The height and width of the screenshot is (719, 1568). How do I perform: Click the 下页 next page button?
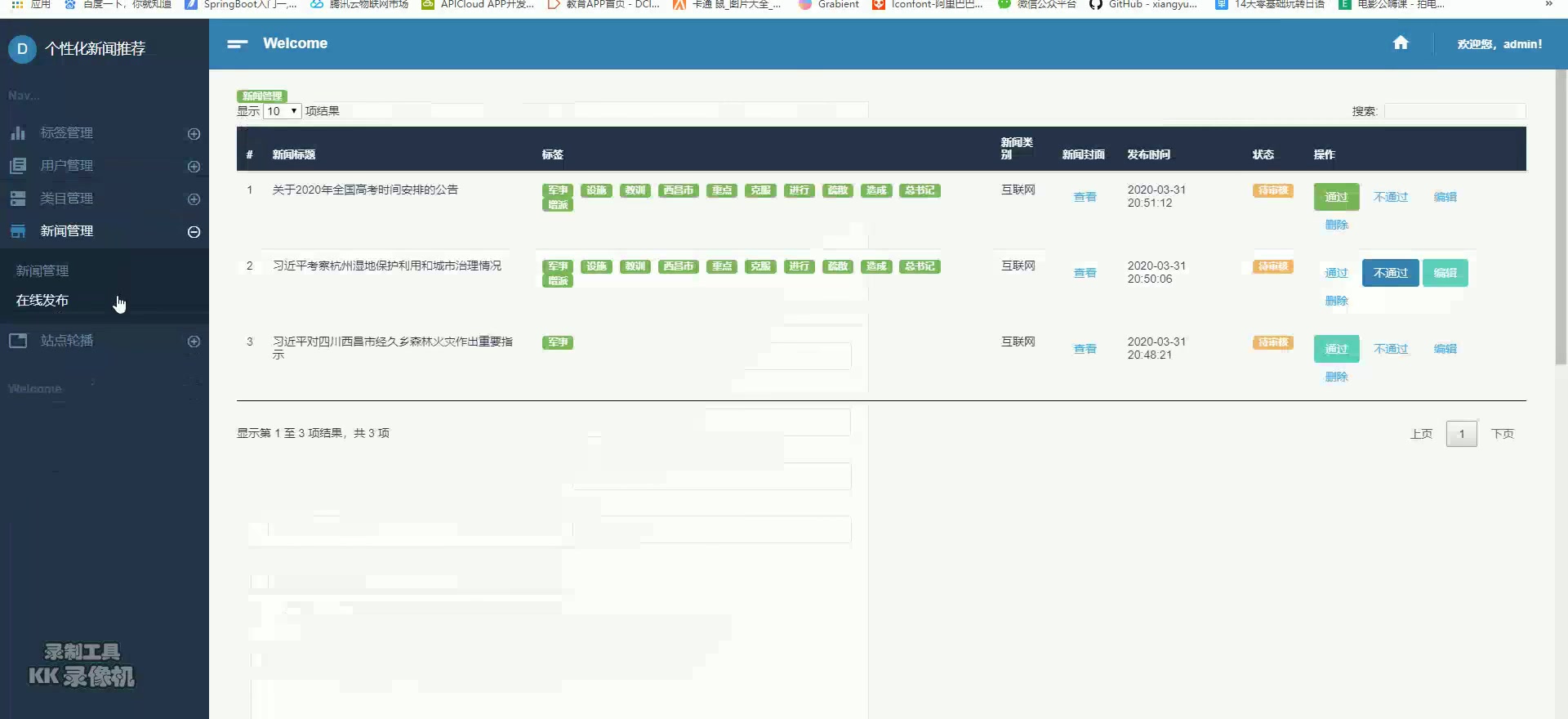coord(1502,434)
